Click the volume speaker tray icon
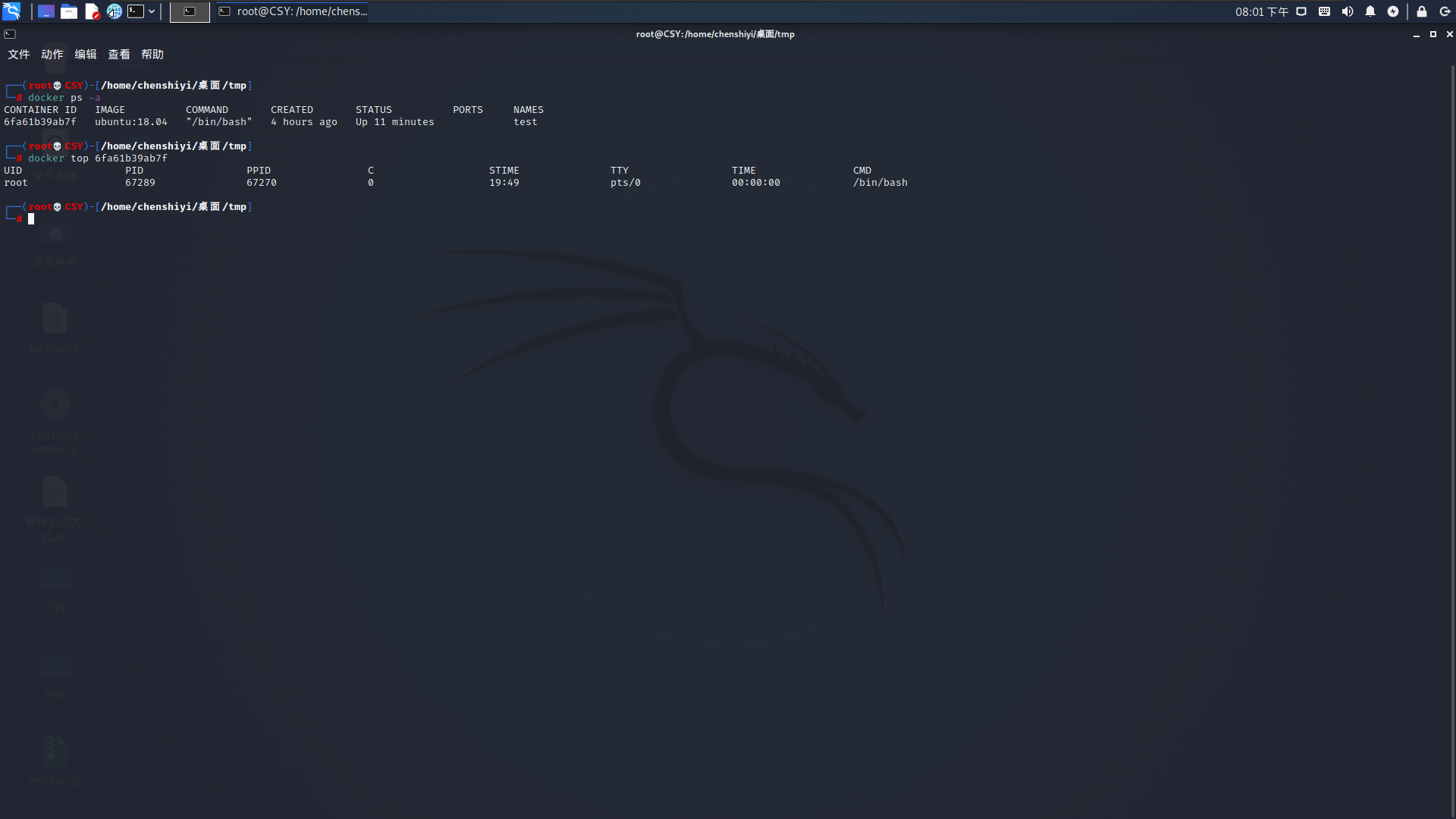This screenshot has height=819, width=1456. coord(1348,11)
